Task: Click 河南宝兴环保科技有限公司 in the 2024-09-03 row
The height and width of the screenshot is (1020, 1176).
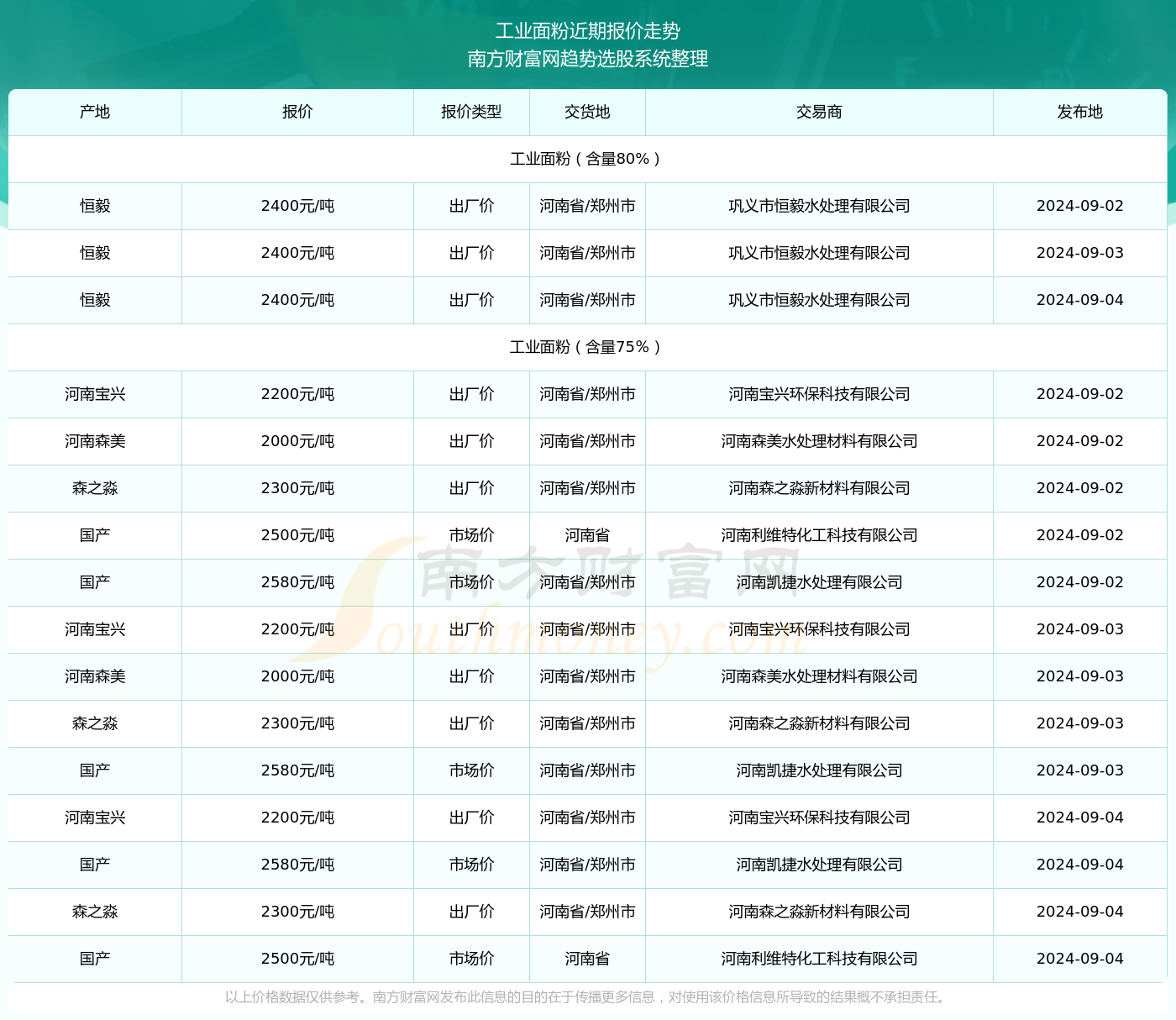Action: (819, 629)
